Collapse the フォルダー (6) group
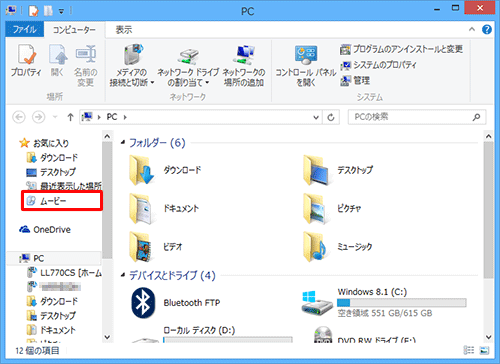Screen dimensions: 500x364 123,143
